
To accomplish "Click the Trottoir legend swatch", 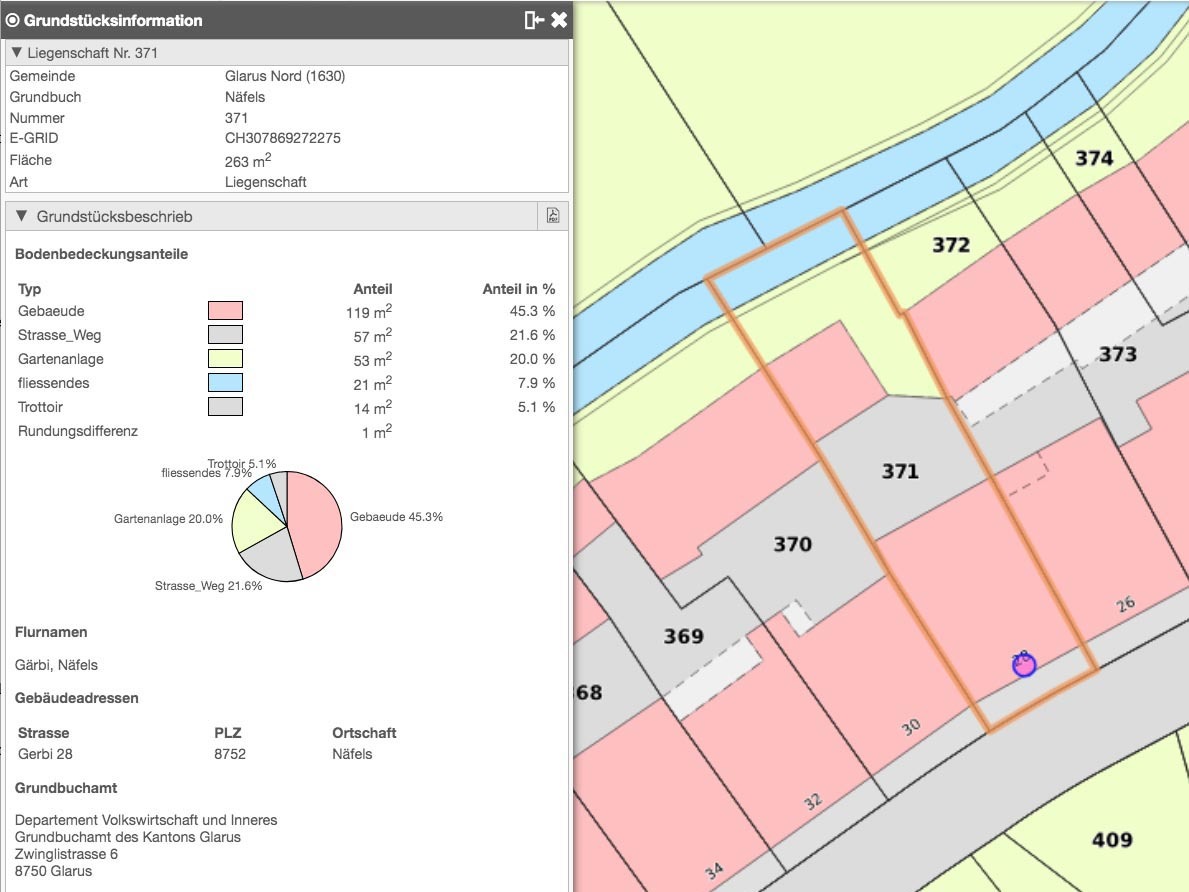I will [x=225, y=407].
